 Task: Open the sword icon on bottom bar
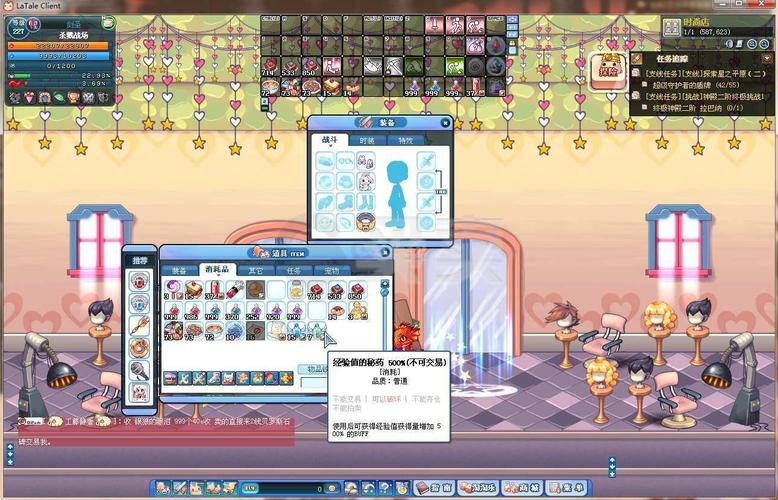tap(180, 489)
